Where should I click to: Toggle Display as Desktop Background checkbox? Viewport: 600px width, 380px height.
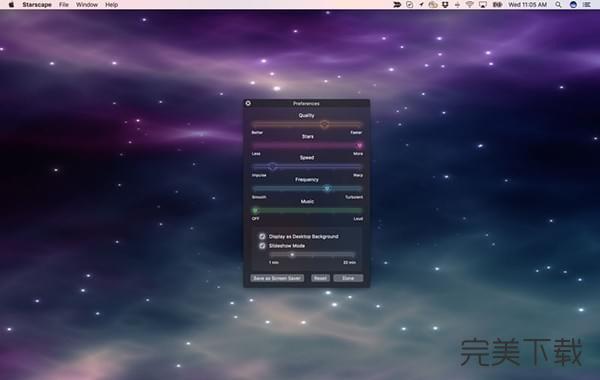(262, 236)
